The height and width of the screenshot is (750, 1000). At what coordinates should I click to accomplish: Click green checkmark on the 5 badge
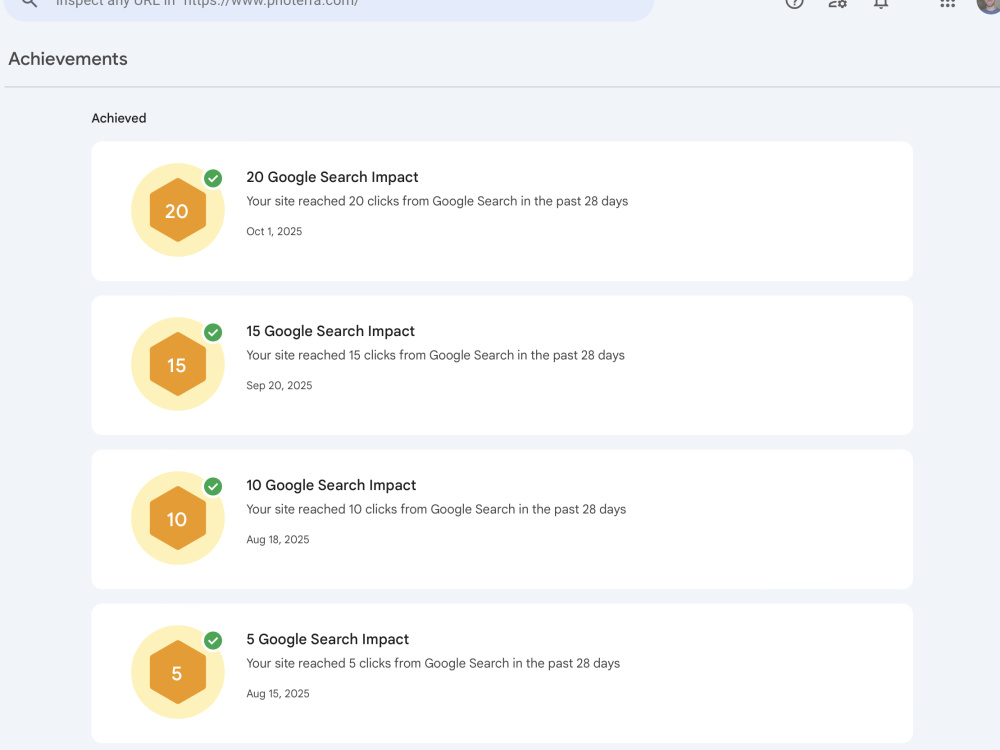click(x=213, y=640)
